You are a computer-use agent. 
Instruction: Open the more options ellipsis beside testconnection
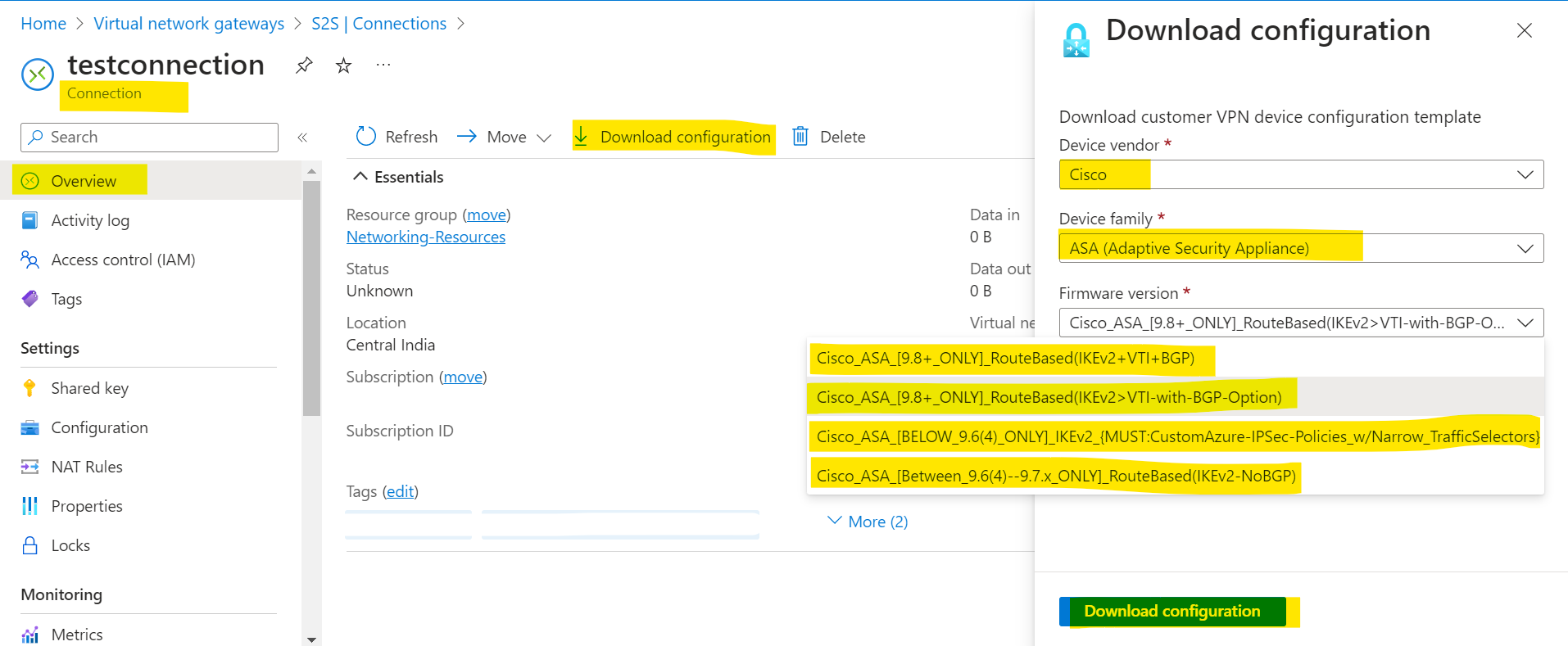pos(383,65)
